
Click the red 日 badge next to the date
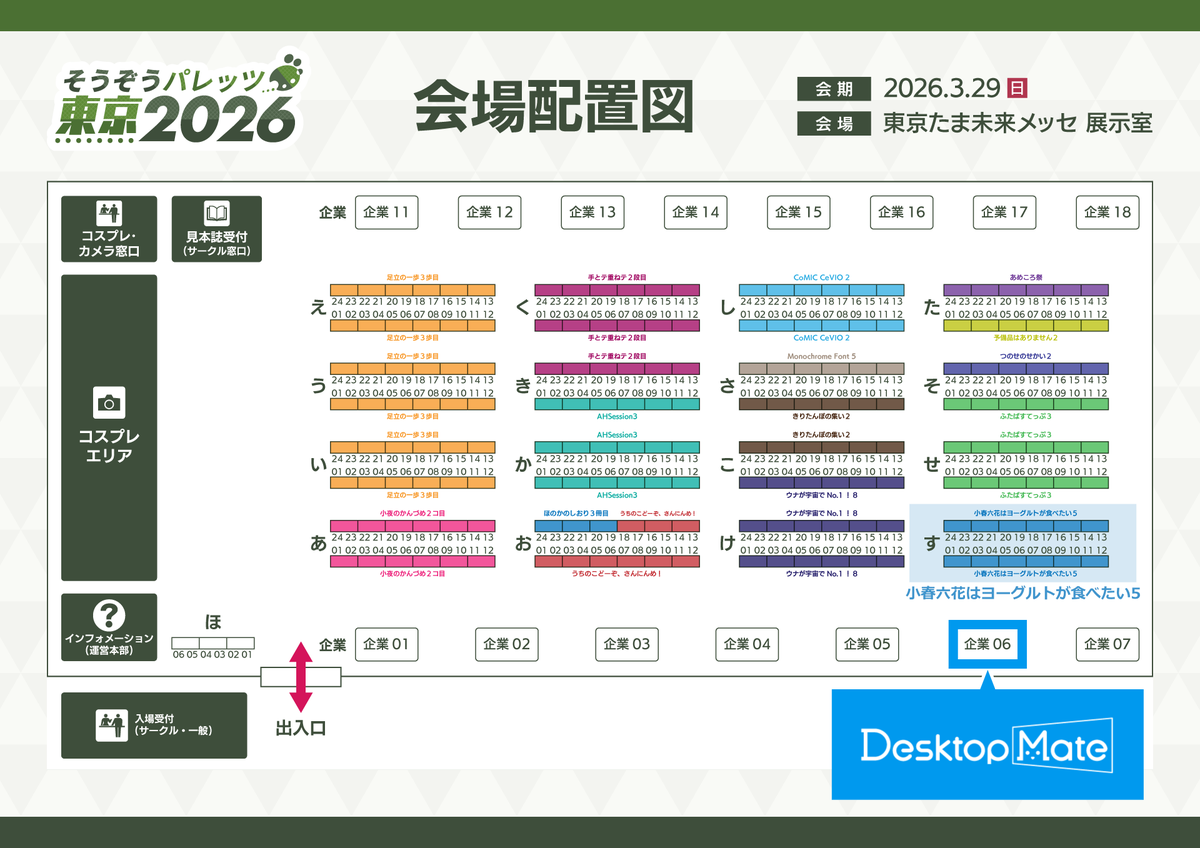click(1018, 89)
